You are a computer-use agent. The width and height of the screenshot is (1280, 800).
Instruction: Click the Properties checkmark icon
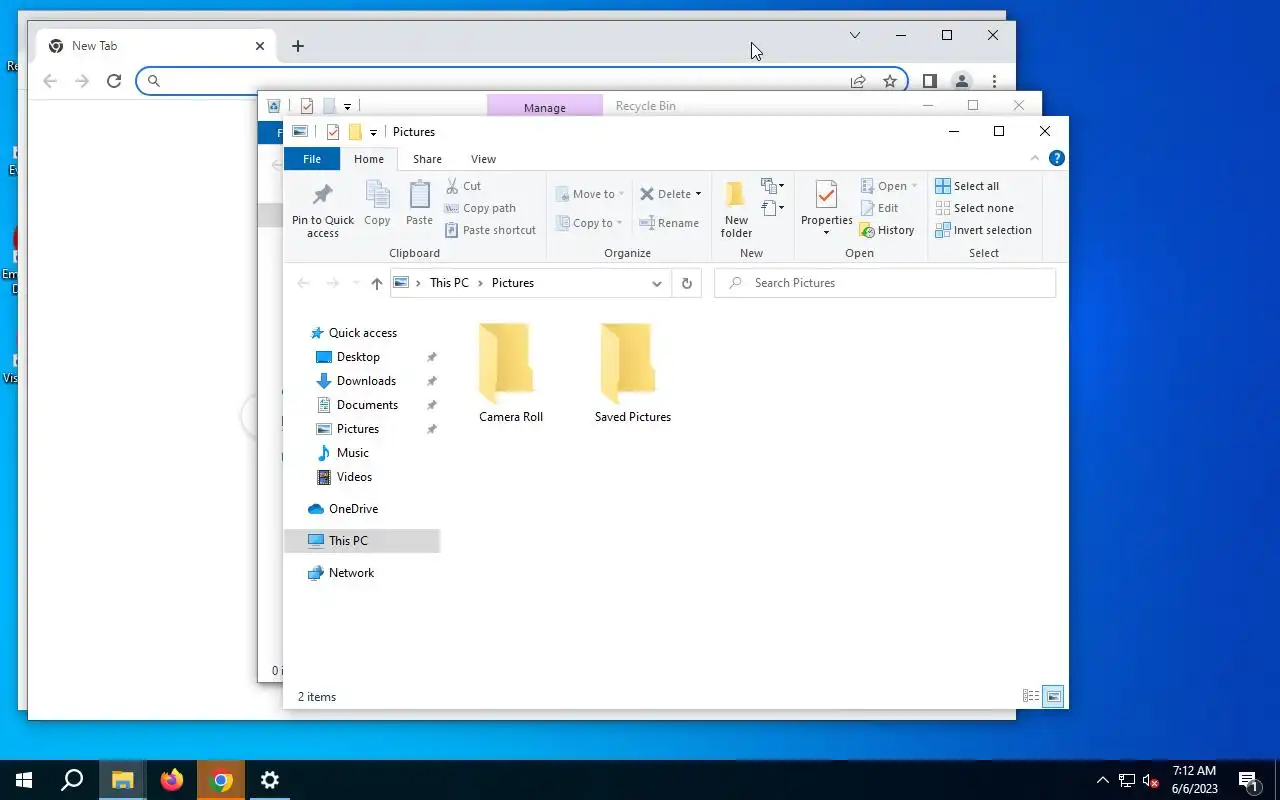(826, 195)
